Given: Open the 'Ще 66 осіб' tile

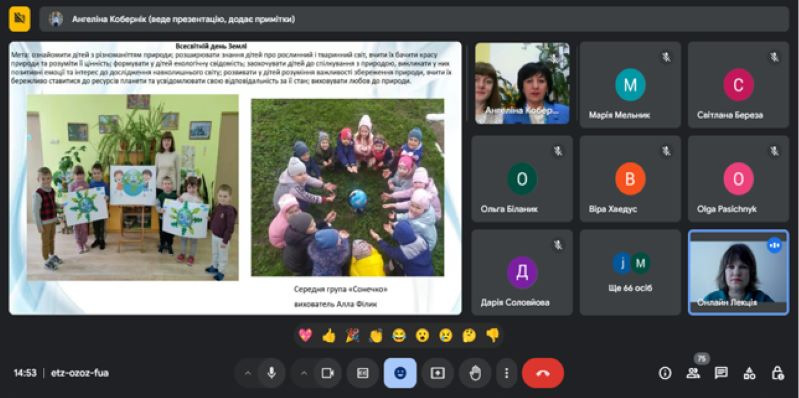Looking at the screenshot, I should (x=630, y=272).
